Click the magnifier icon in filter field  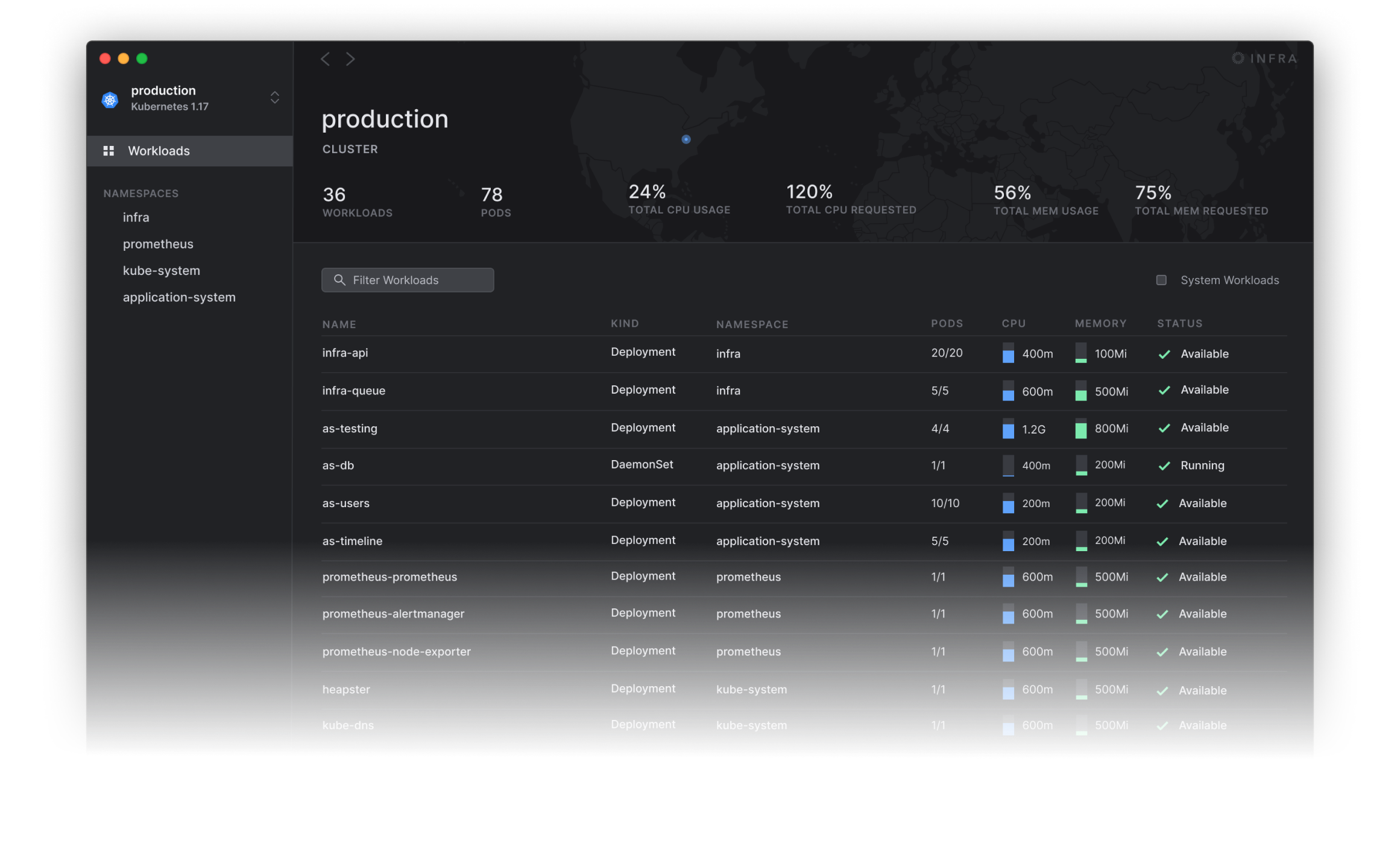pos(339,280)
